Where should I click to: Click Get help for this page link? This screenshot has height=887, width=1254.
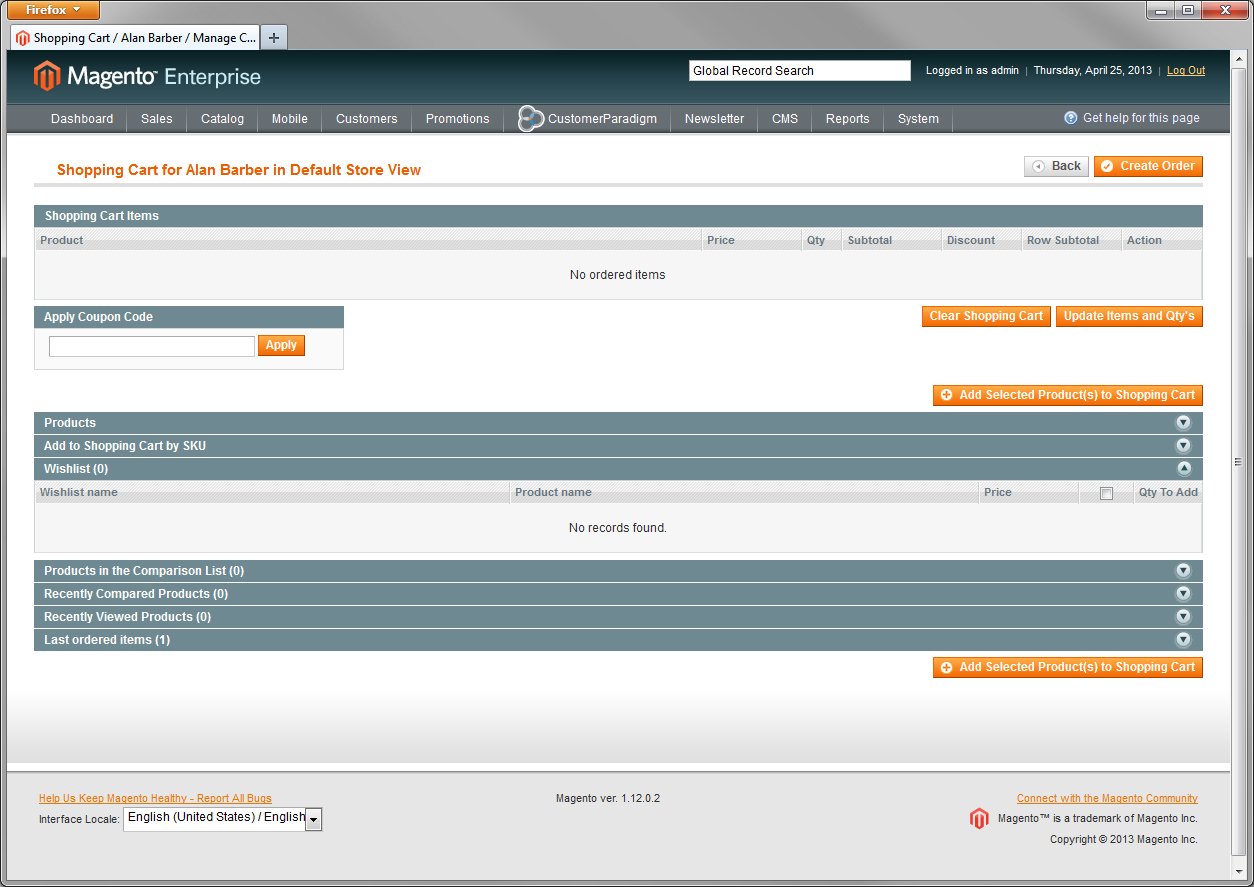click(x=1141, y=118)
